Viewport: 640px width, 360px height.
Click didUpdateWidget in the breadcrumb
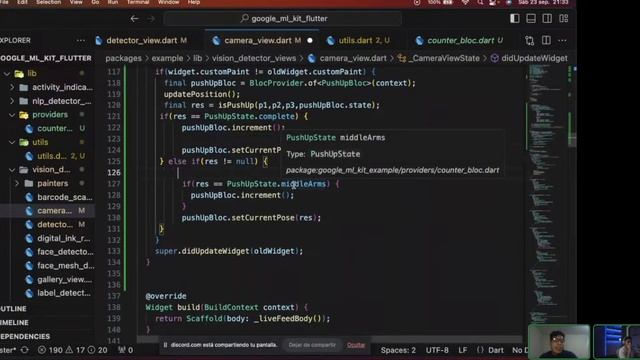pos(534,58)
